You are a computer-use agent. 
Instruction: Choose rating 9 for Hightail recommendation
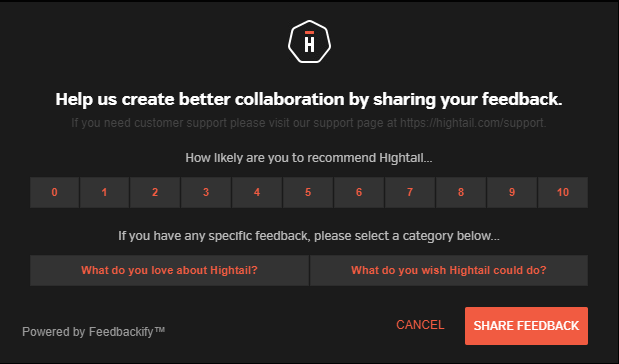click(x=512, y=192)
